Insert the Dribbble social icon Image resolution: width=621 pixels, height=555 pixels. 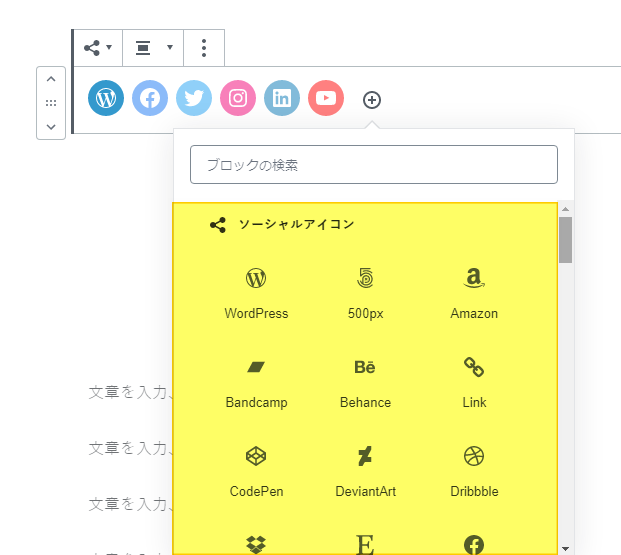click(474, 471)
